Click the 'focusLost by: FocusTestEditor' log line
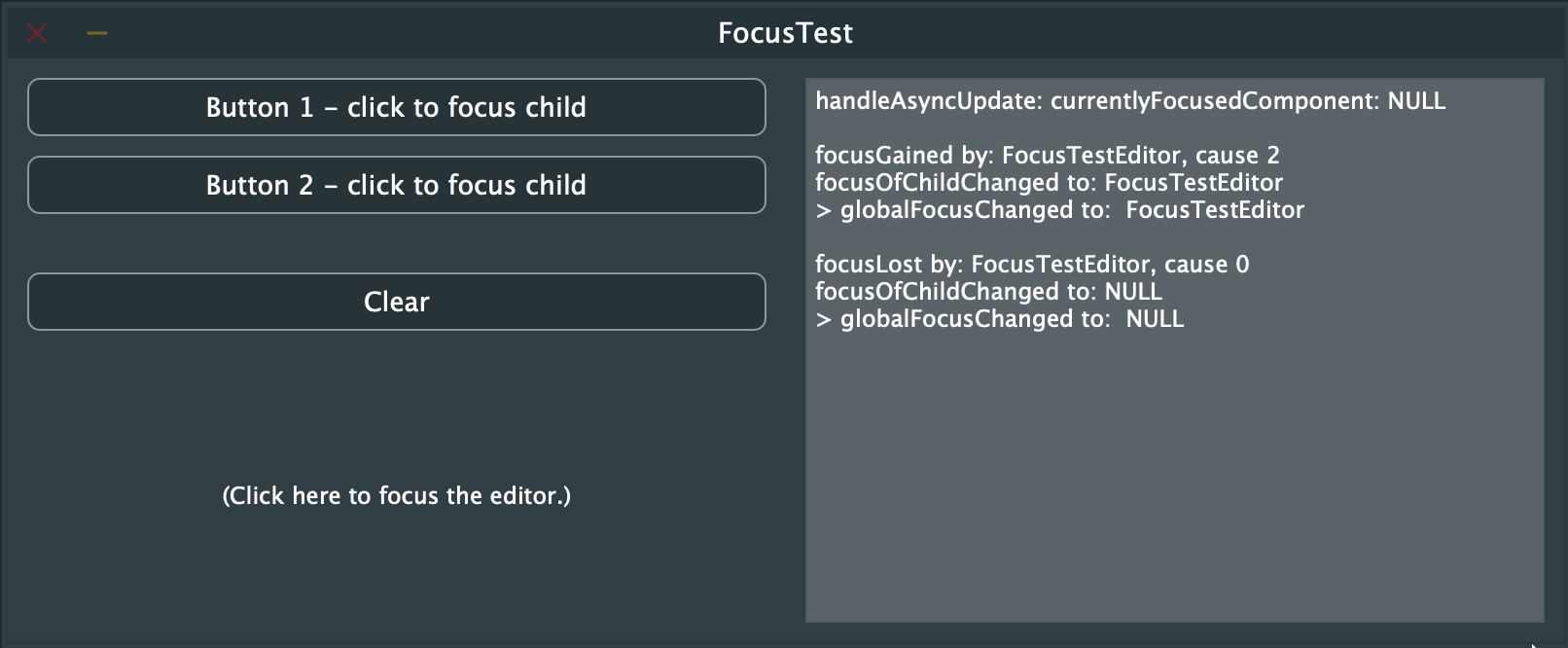1568x648 pixels. [x=1031, y=265]
